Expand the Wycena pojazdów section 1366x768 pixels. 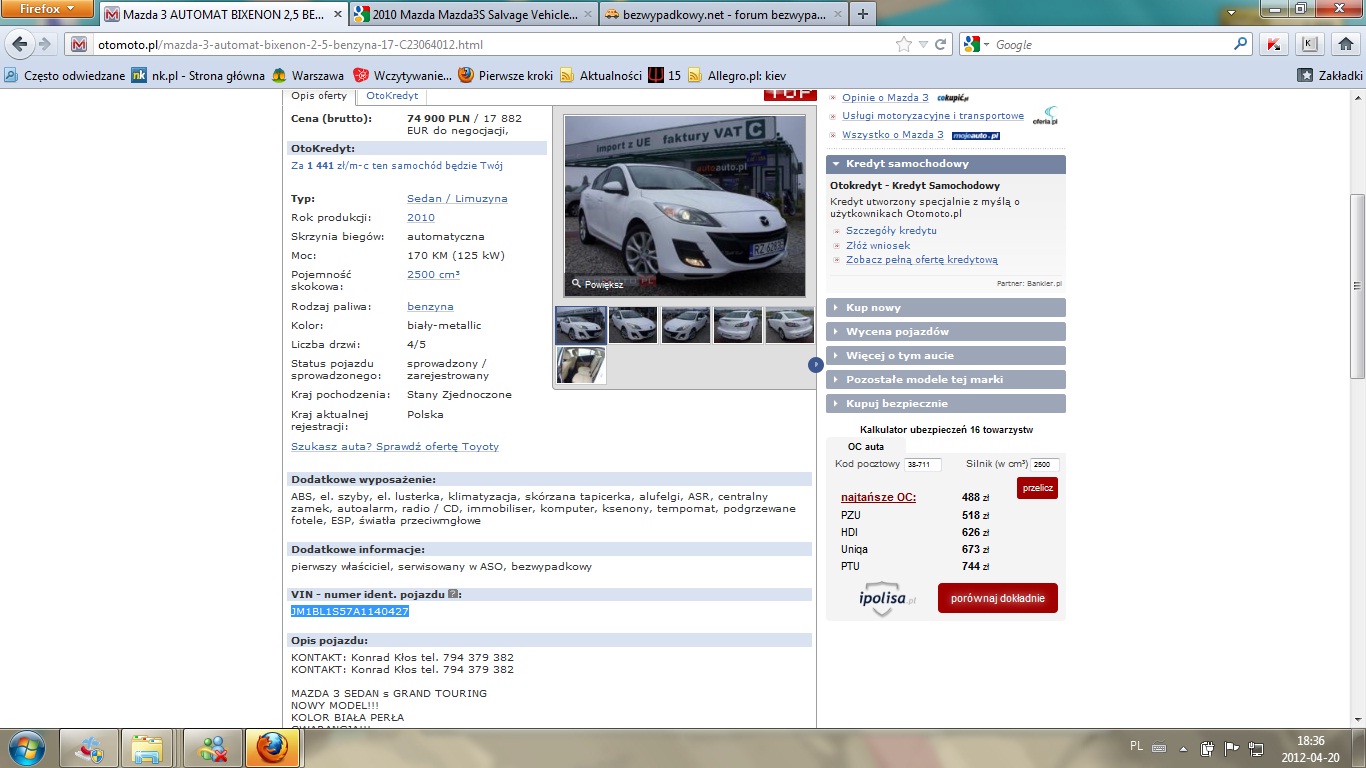click(x=946, y=332)
